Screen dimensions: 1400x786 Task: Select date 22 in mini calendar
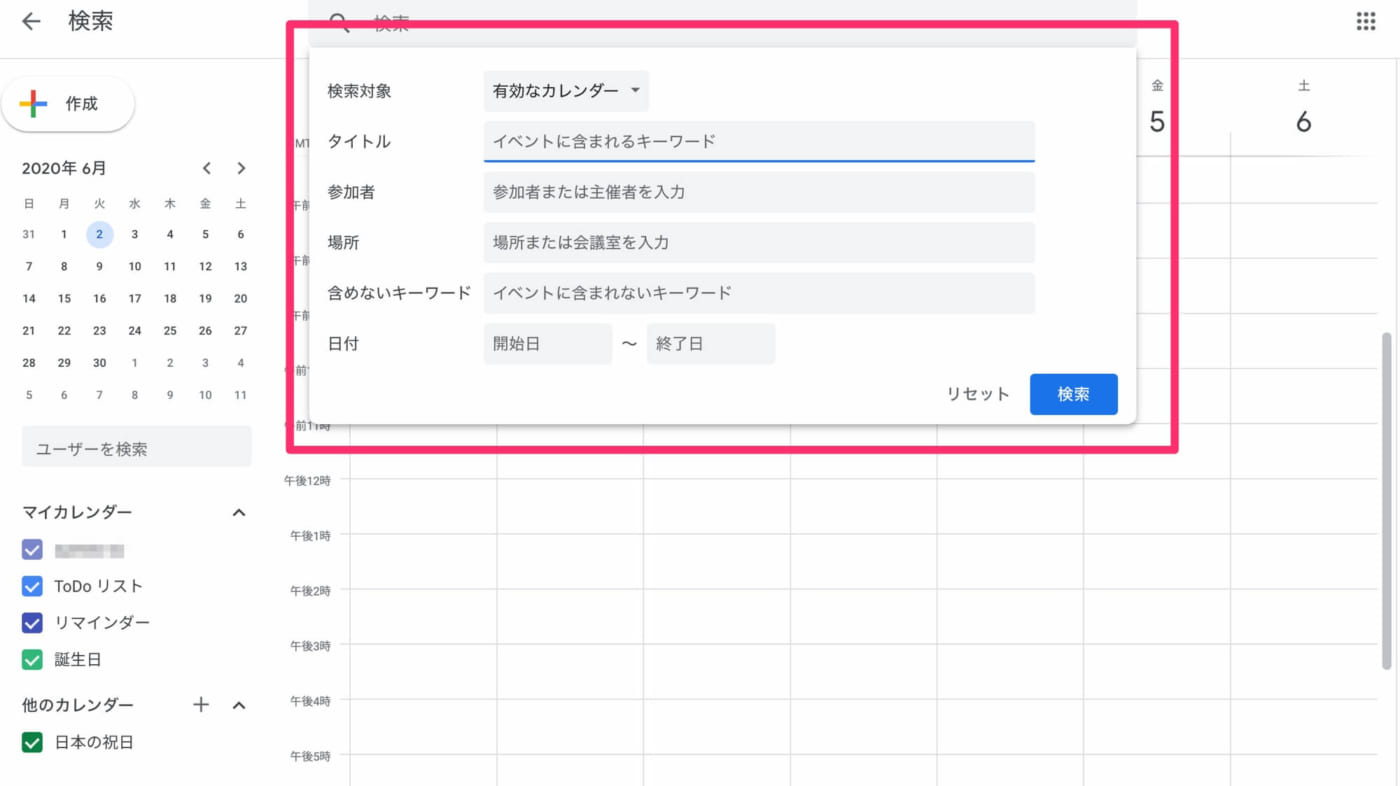pos(64,331)
